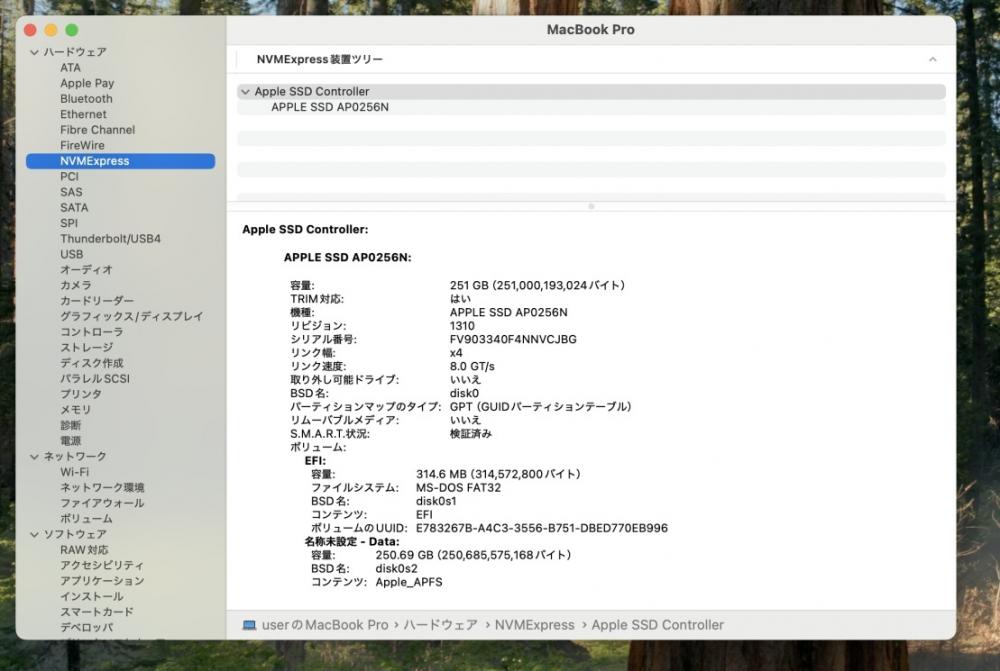The image size is (1000, 671).
Task: Select SATA in the sidebar
Action: 74,207
